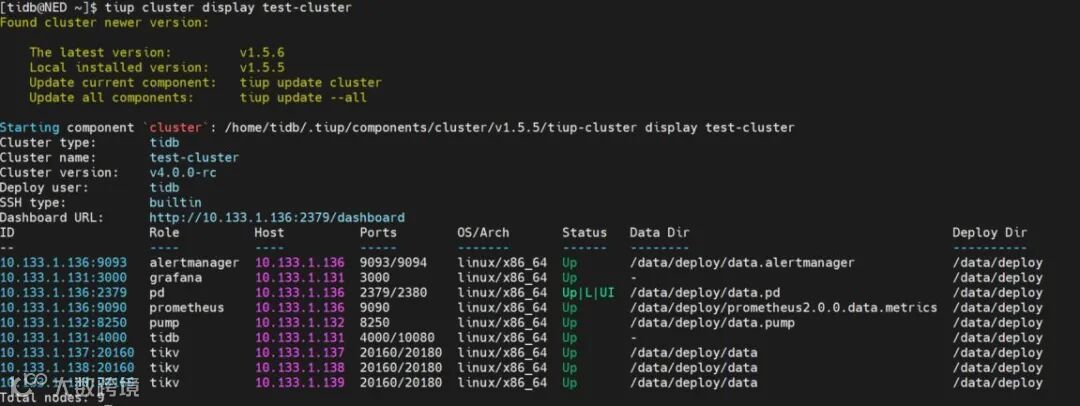The image size is (1080, 406).
Task: Click the pd role text
Action: click(x=157, y=293)
